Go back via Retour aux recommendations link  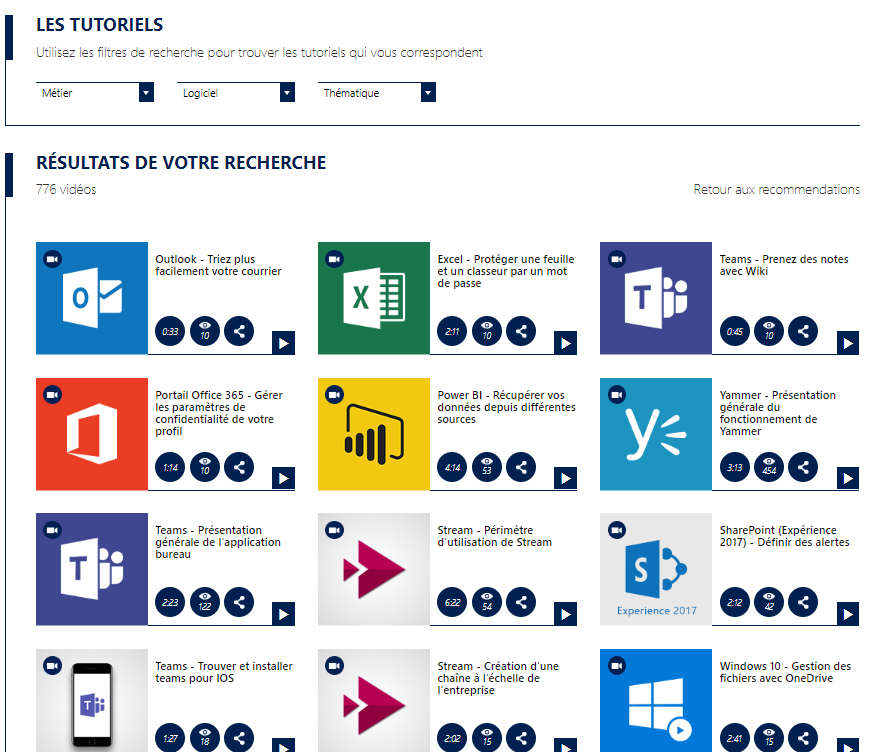pos(776,189)
